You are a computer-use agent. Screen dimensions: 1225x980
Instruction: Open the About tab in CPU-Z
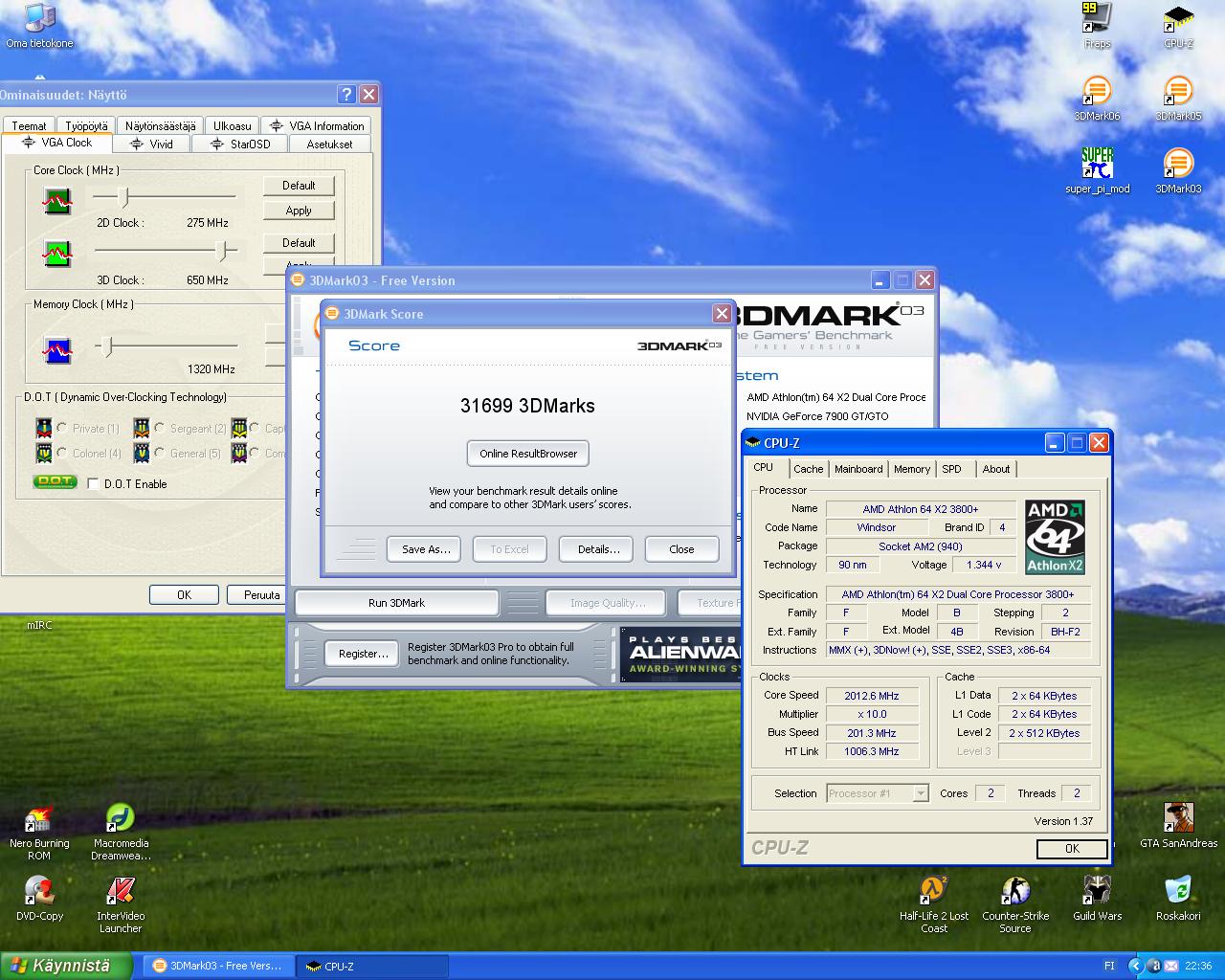(995, 469)
